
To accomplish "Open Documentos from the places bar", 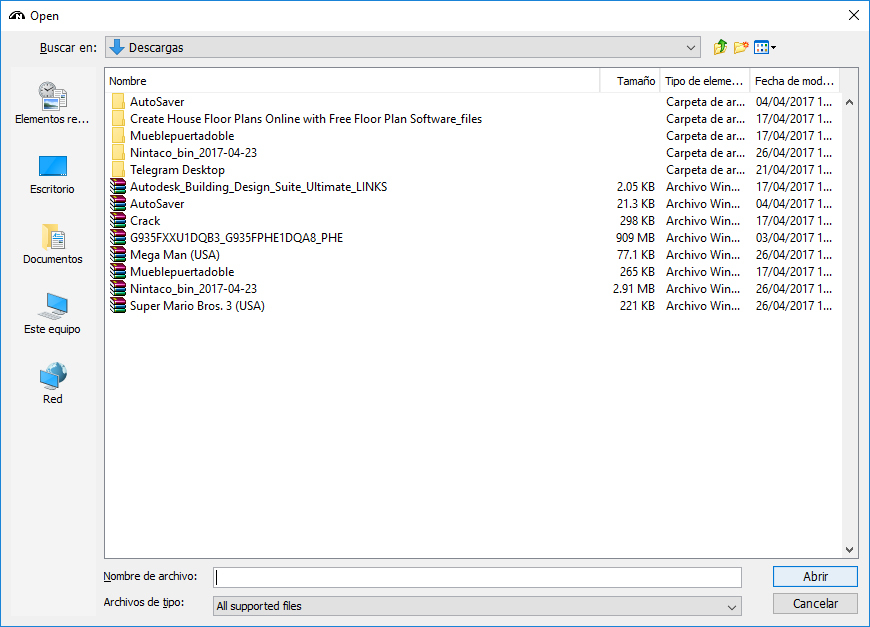I will (x=52, y=244).
